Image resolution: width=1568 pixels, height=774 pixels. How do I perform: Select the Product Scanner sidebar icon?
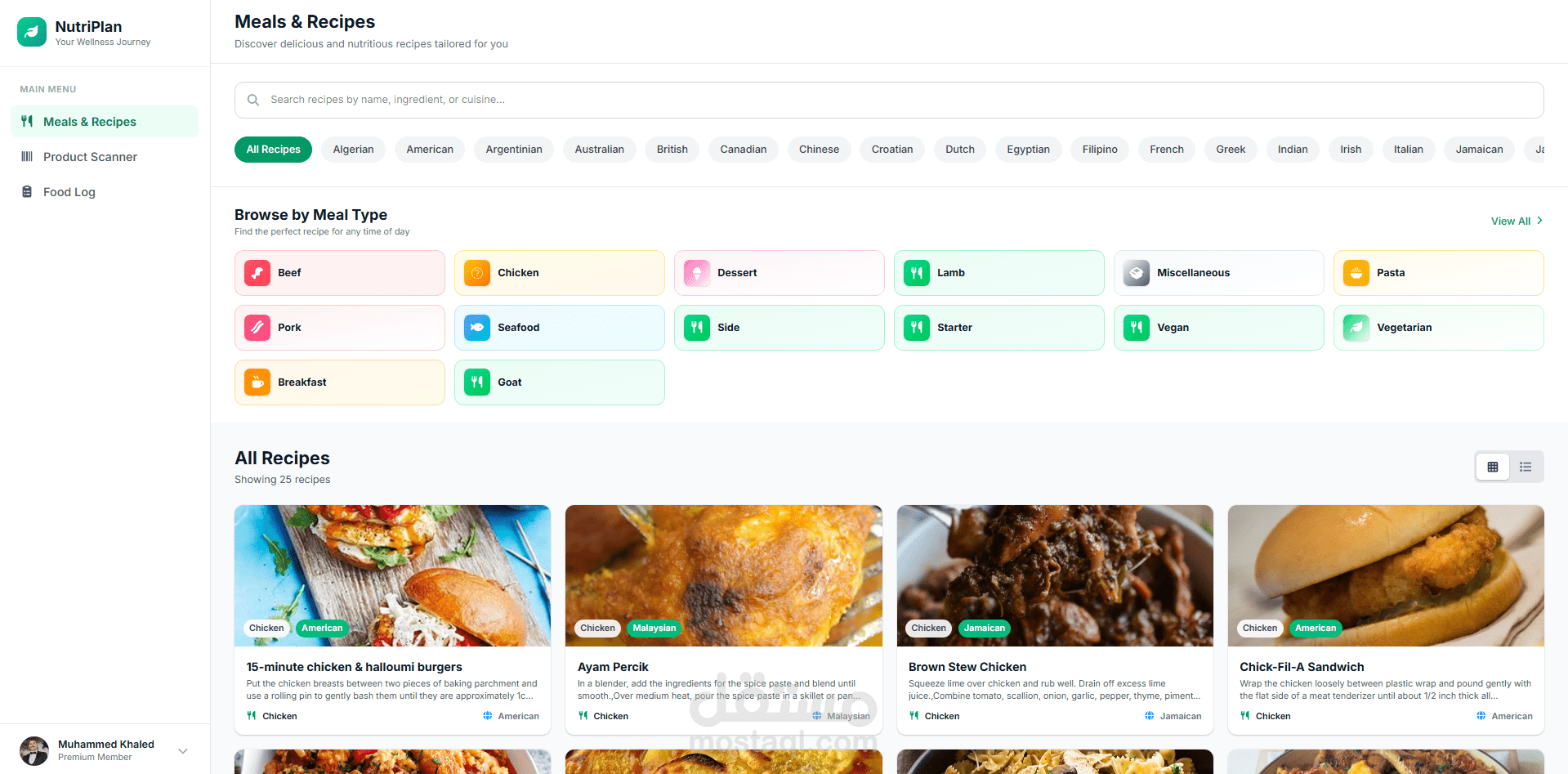pos(28,156)
